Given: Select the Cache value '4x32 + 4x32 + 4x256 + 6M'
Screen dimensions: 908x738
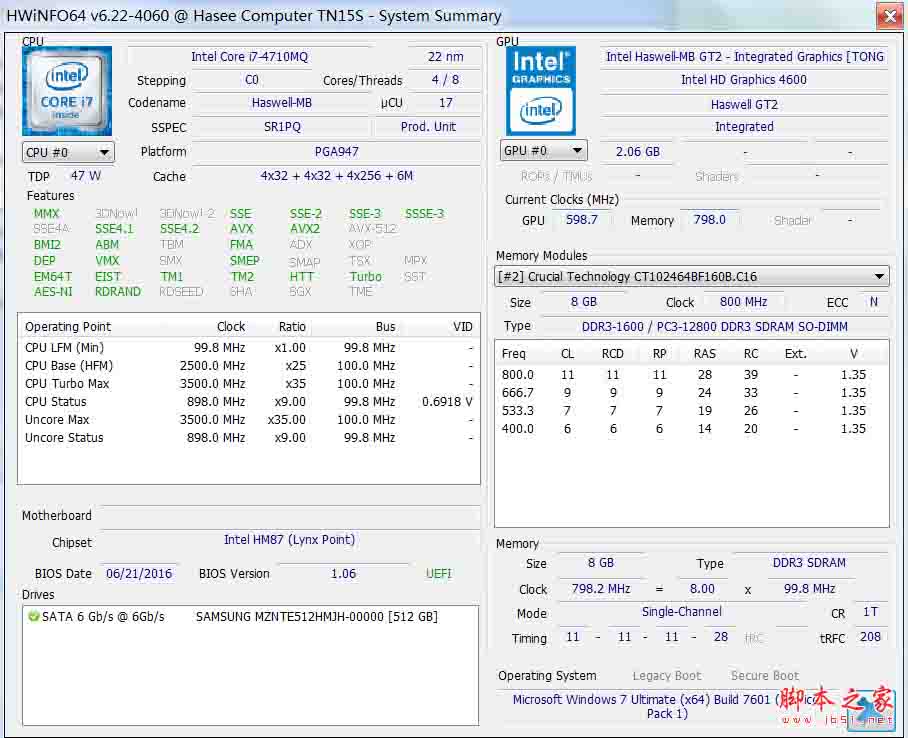Looking at the screenshot, I should point(336,176).
